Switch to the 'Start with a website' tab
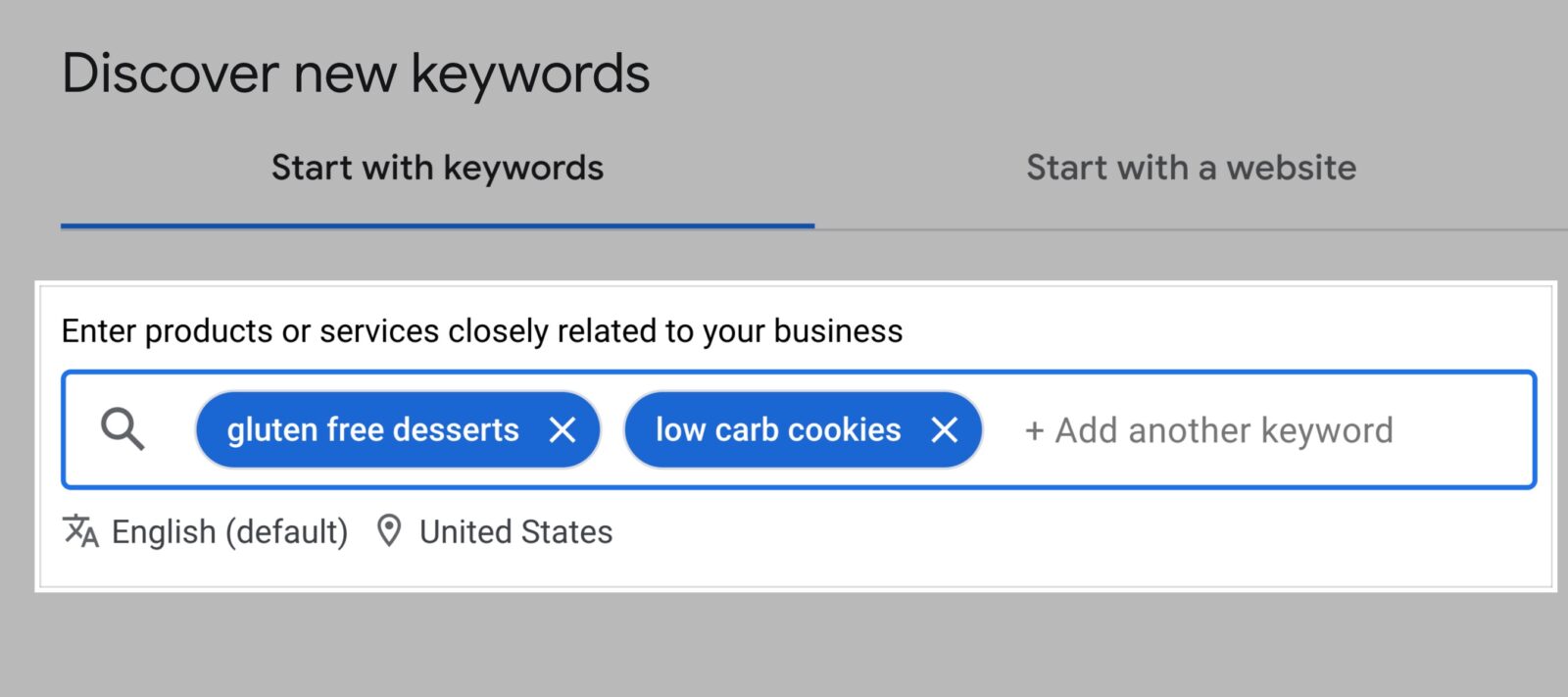This screenshot has width=1568, height=697. tap(1191, 168)
